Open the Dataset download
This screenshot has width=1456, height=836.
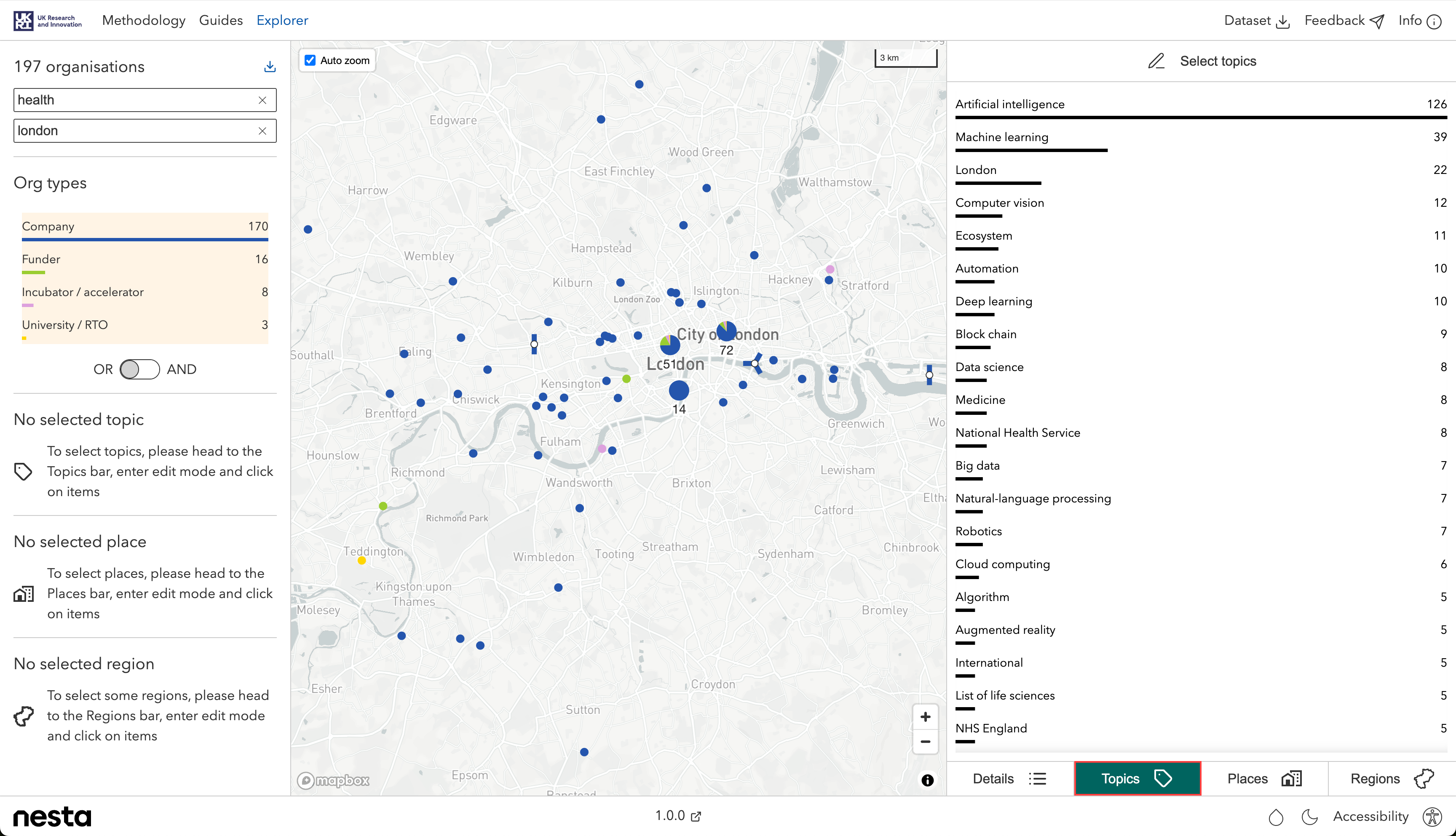[x=1257, y=21]
